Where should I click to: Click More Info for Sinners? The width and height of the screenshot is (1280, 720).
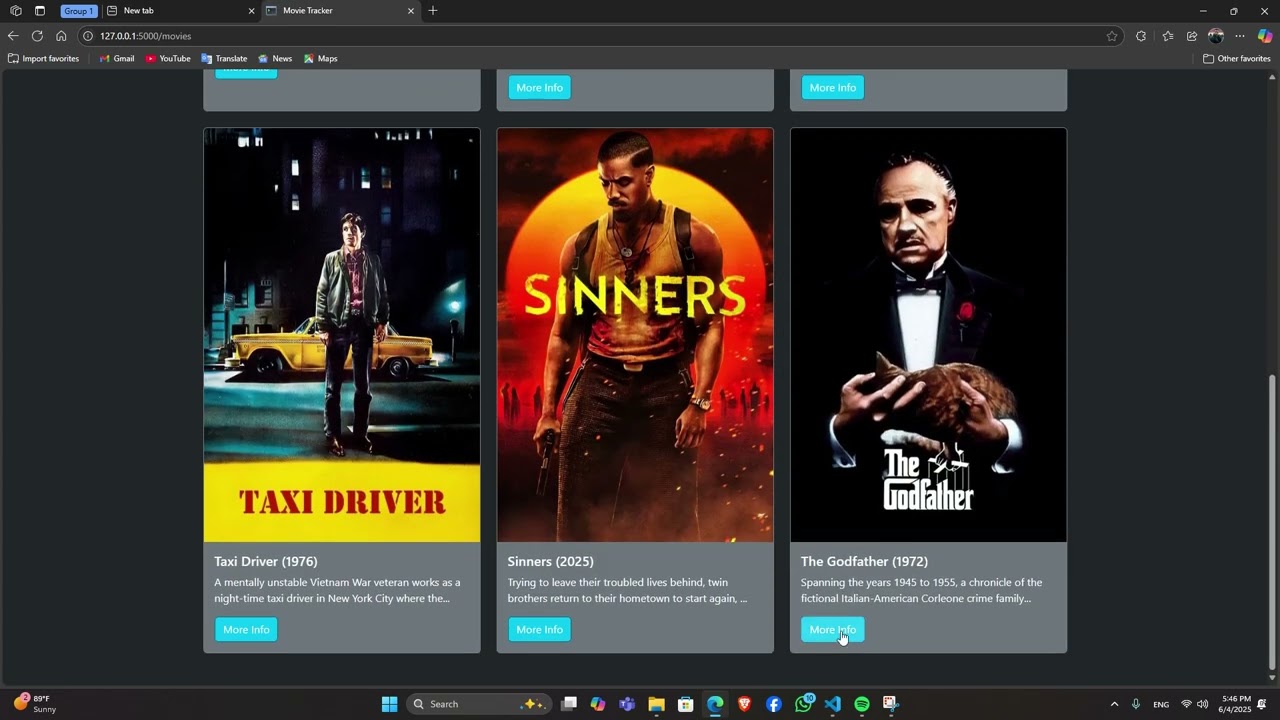pos(539,630)
